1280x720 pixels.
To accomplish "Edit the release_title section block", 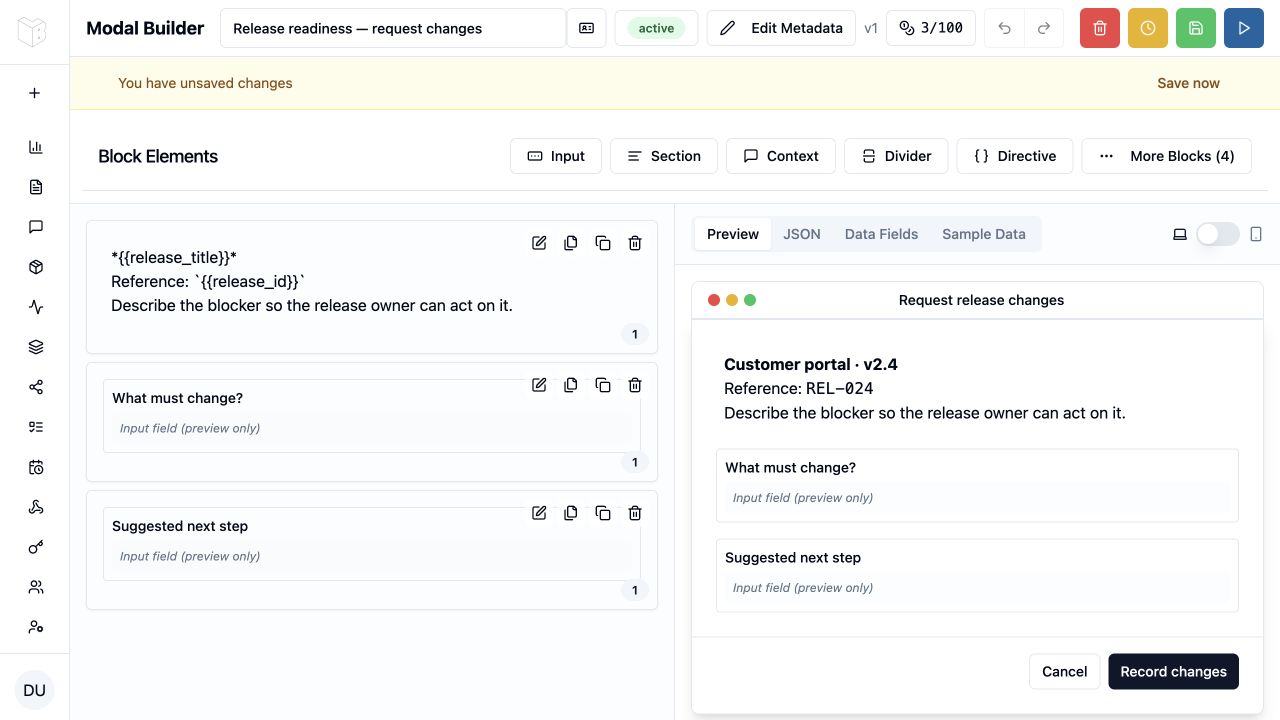I will pos(539,243).
